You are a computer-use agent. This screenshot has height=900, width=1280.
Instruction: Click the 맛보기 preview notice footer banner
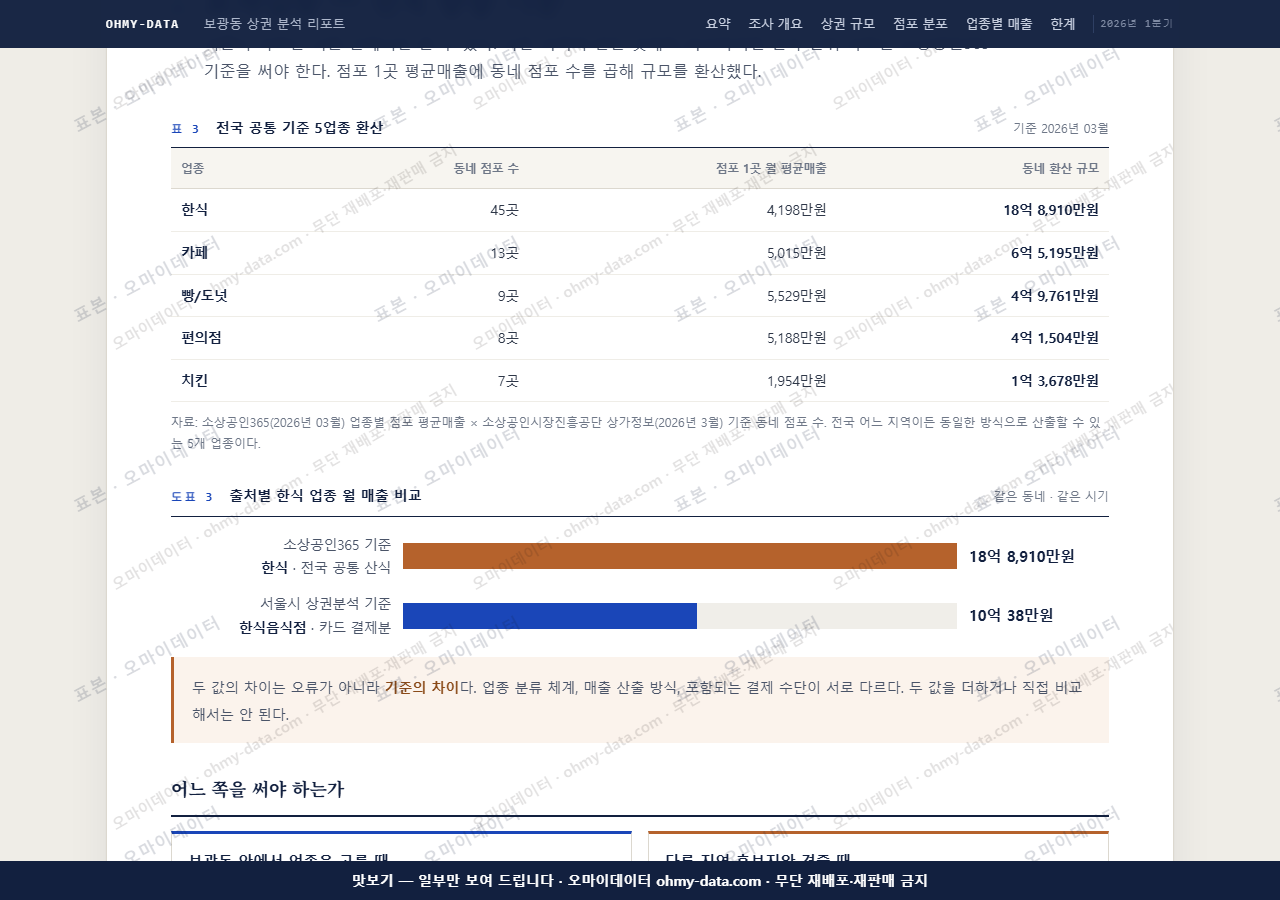coord(640,881)
